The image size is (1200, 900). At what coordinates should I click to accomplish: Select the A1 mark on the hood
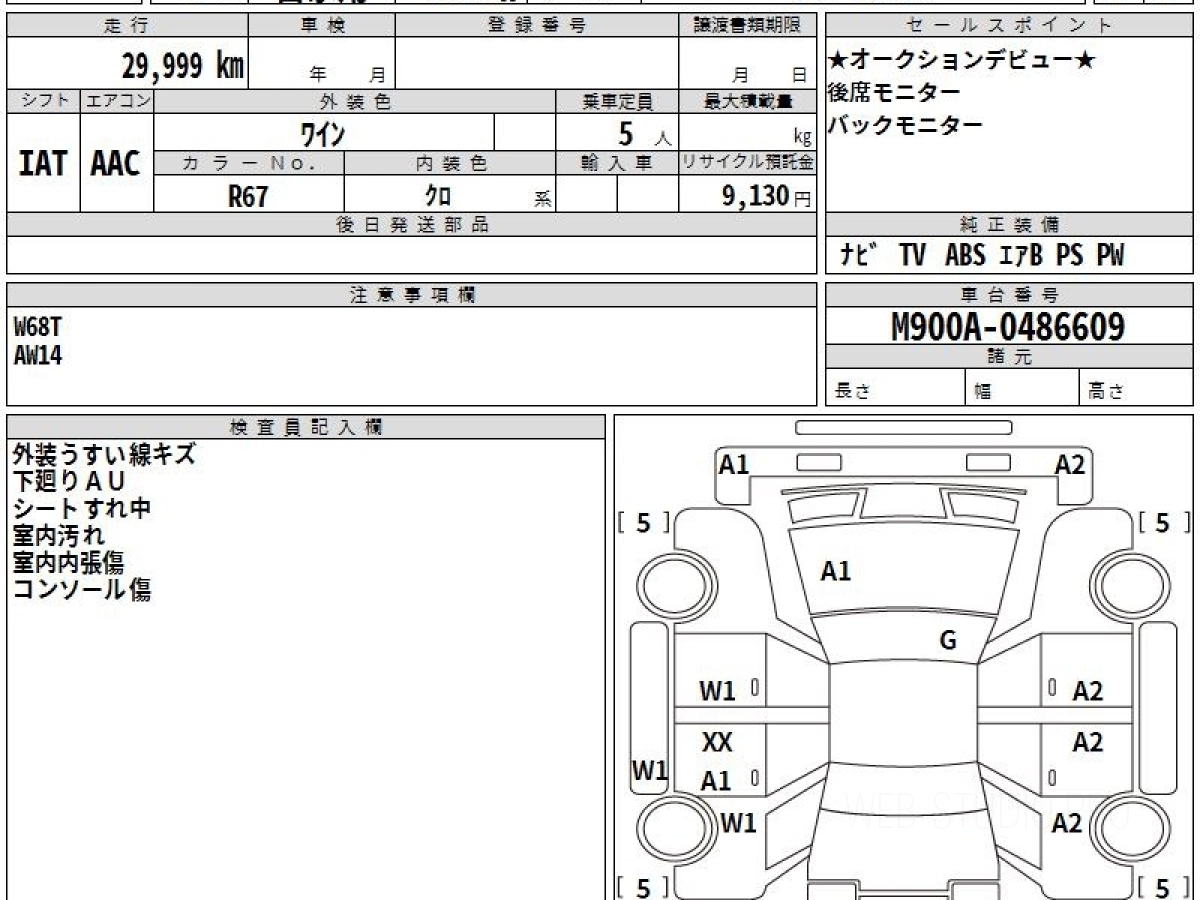coord(836,571)
